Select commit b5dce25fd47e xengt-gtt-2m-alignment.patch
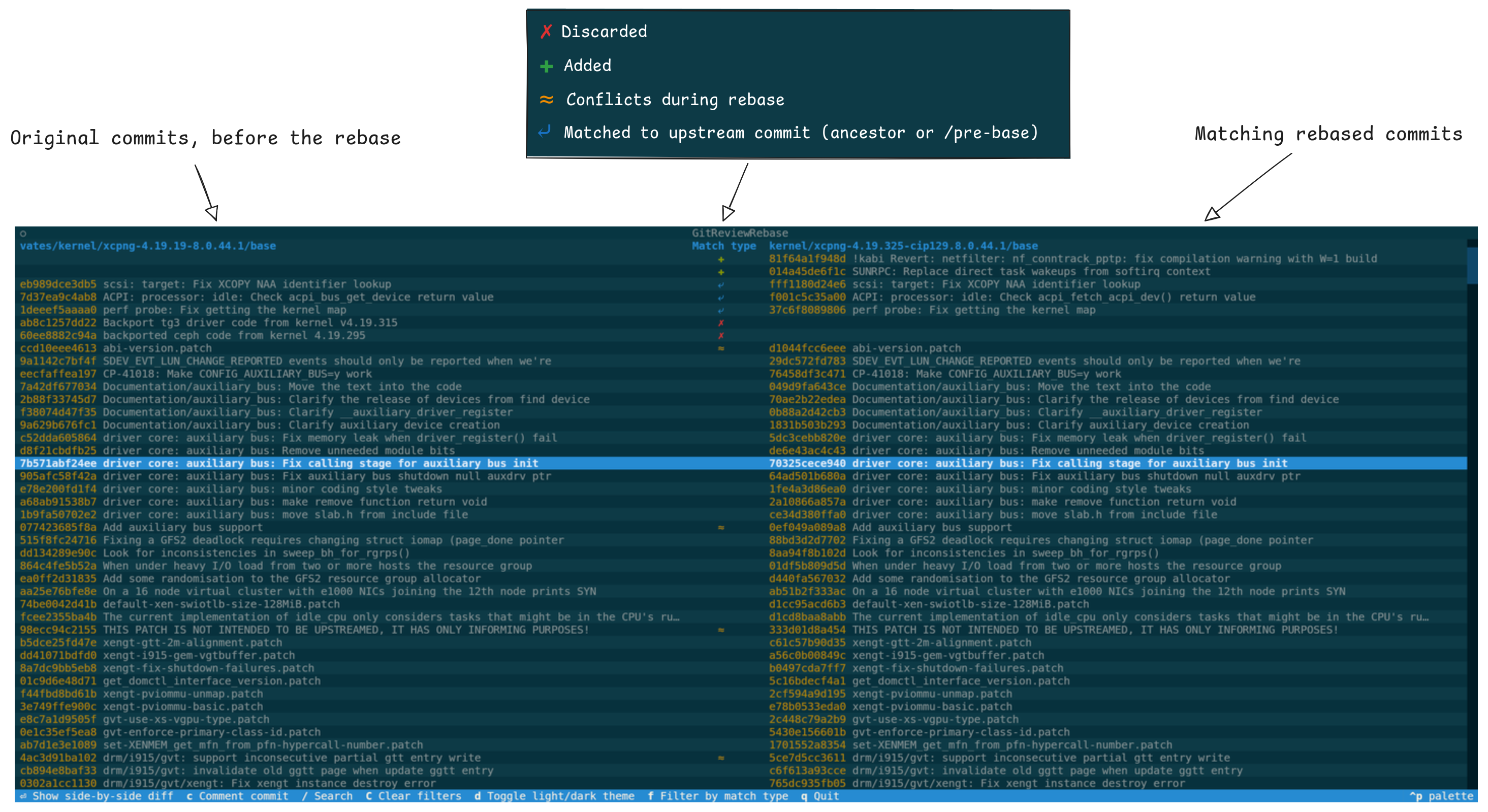 point(151,642)
